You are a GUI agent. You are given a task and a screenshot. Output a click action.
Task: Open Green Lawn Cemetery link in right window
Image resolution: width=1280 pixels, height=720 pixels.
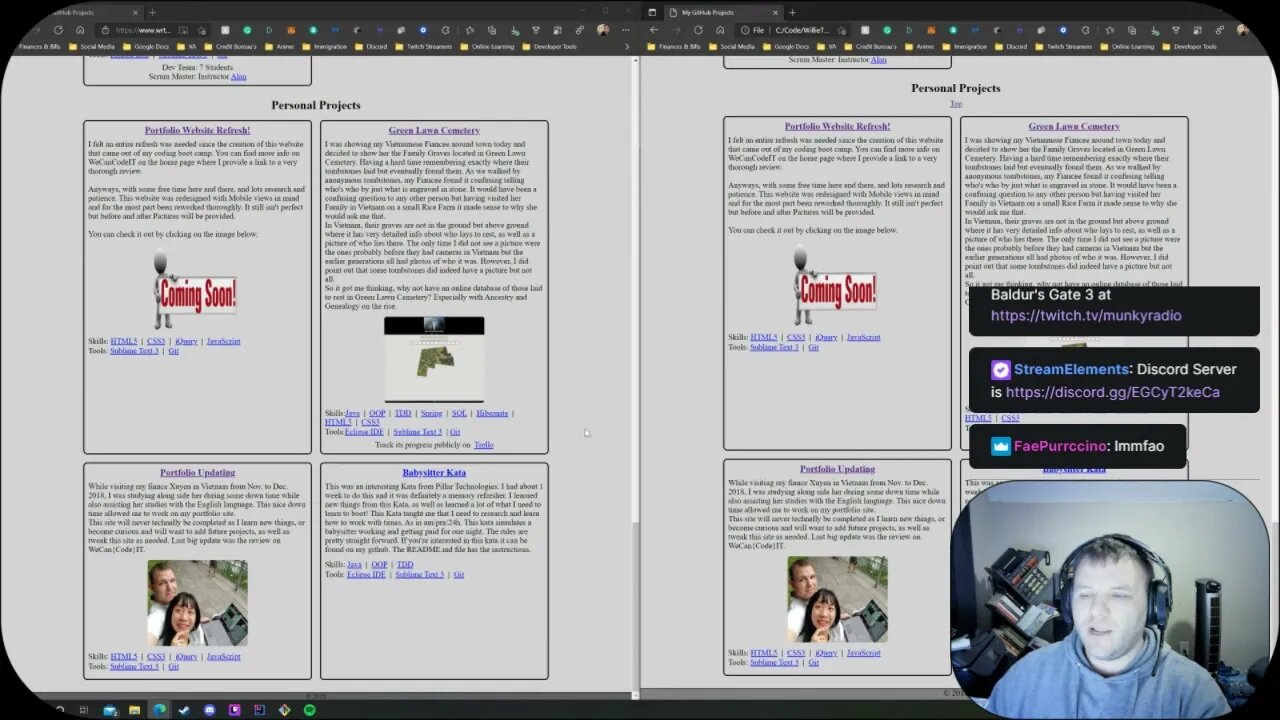[x=1074, y=126]
